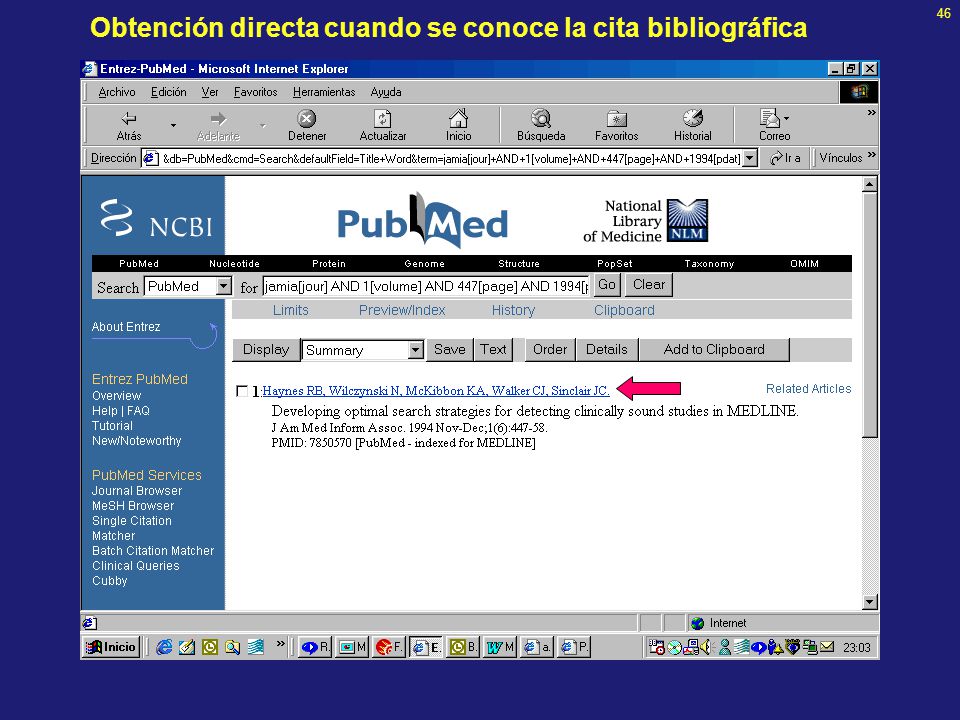960x720 pixels.
Task: Click into the Dirección address field
Action: tap(452, 159)
